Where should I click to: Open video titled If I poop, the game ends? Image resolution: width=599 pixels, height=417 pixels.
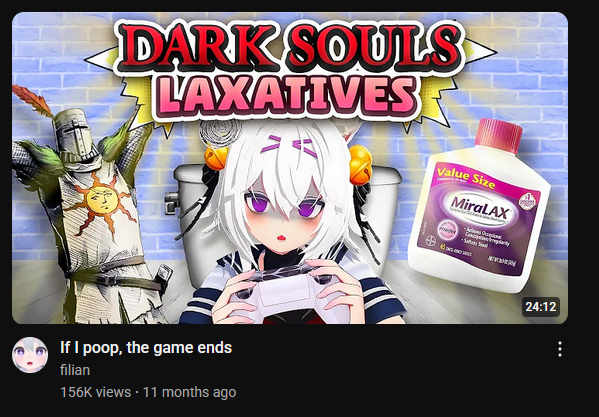146,348
